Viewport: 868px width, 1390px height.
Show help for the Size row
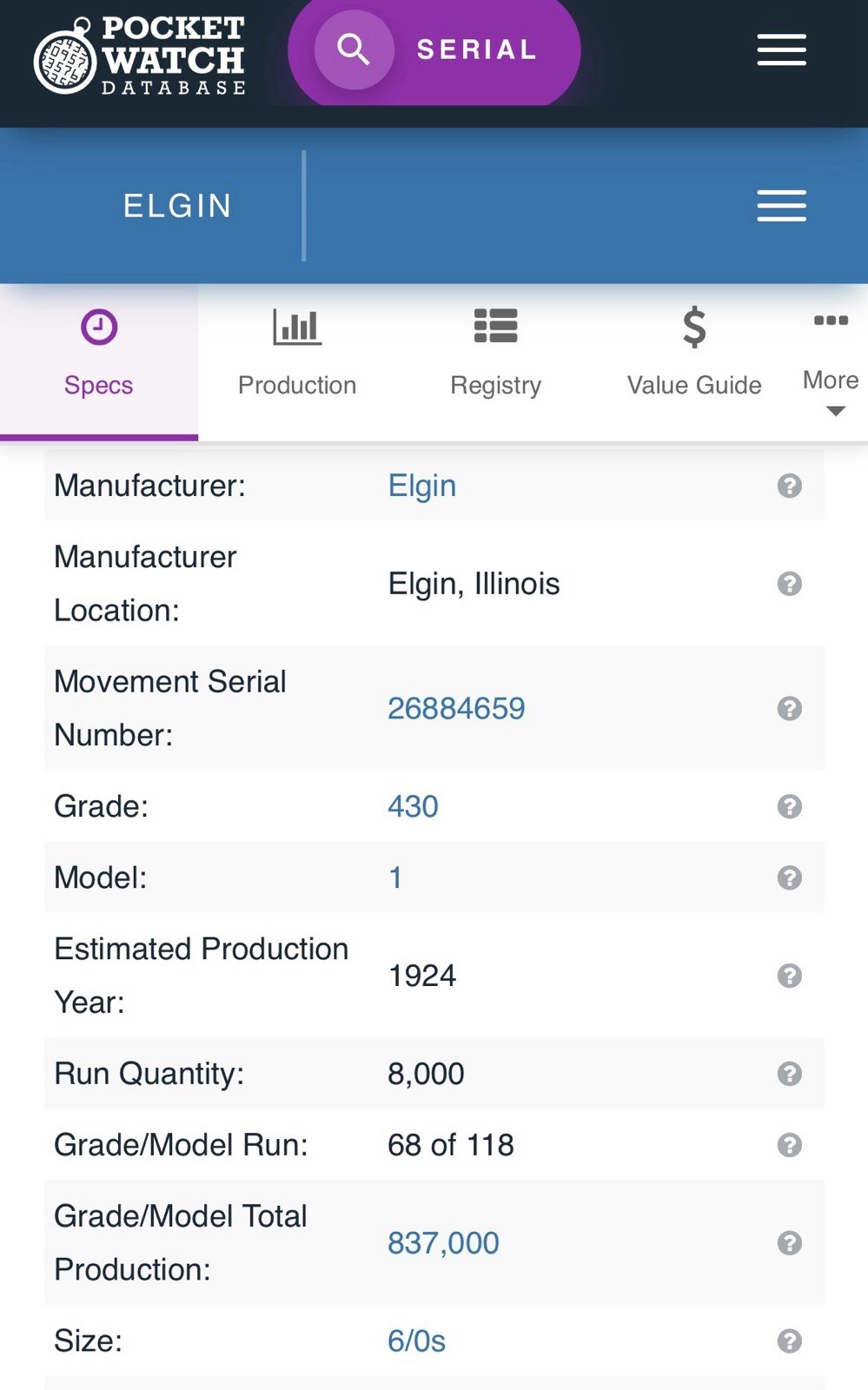[x=789, y=1341]
